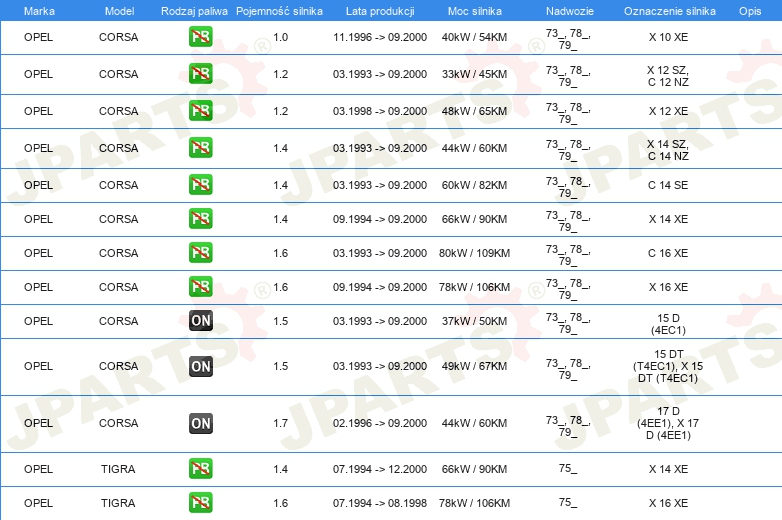The width and height of the screenshot is (782, 520).
Task: Click the petrol icon for Tigra 1.6
Action: tap(200, 503)
